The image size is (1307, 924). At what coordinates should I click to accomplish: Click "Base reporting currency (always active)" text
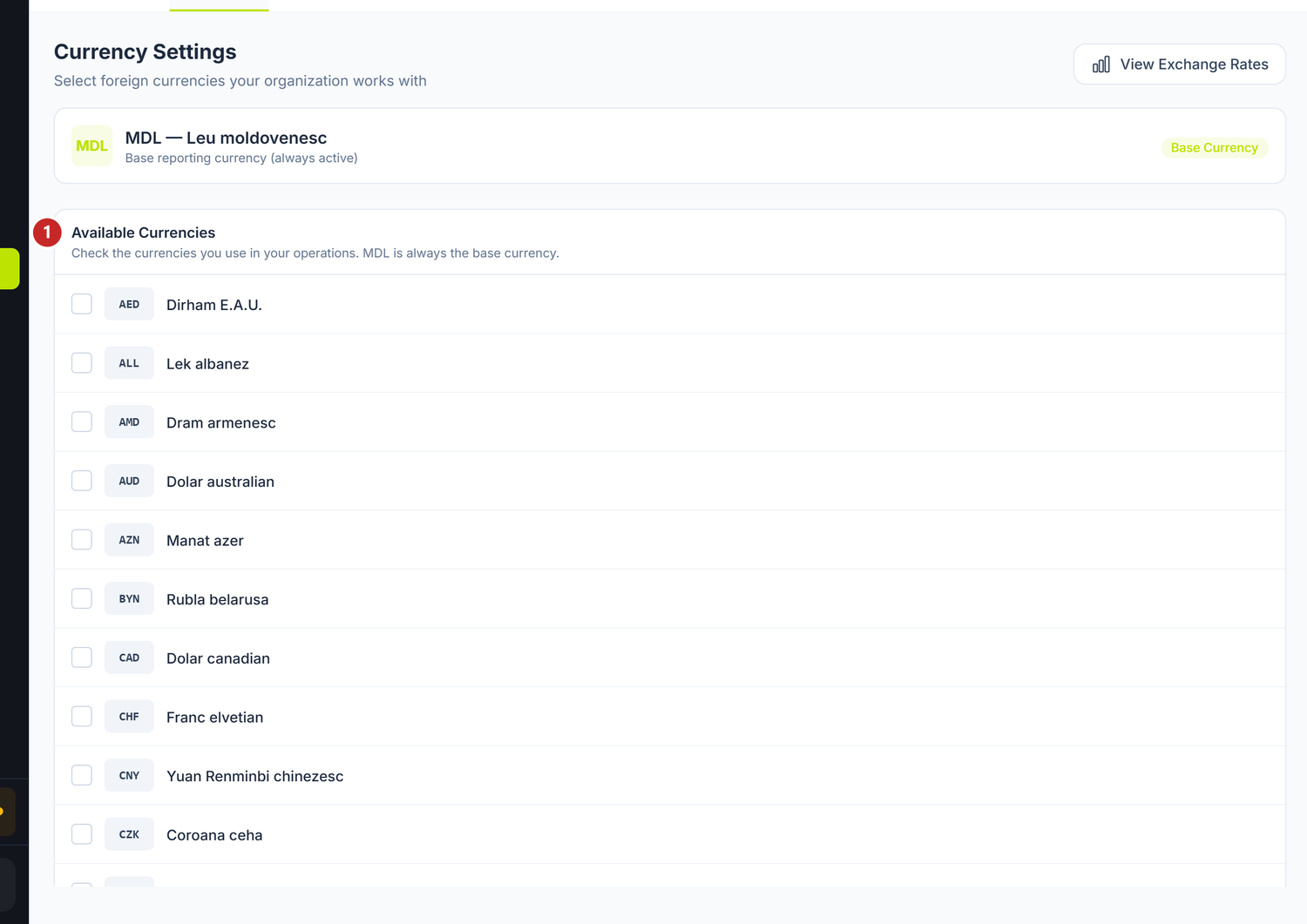point(241,158)
